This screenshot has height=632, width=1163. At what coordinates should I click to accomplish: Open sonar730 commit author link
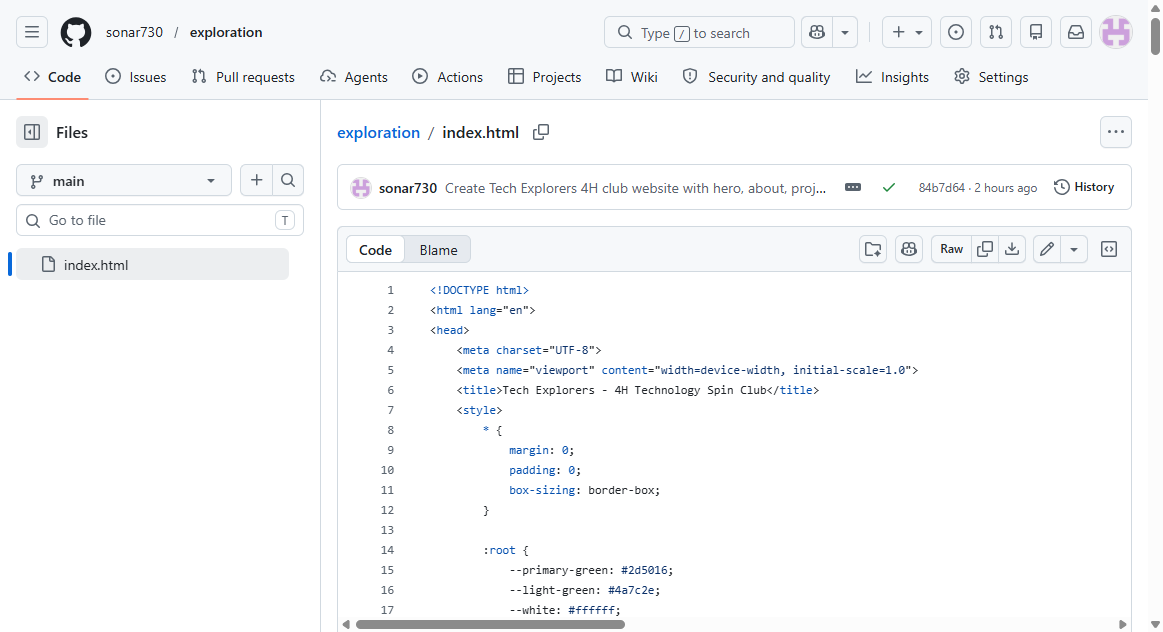[x=408, y=188]
